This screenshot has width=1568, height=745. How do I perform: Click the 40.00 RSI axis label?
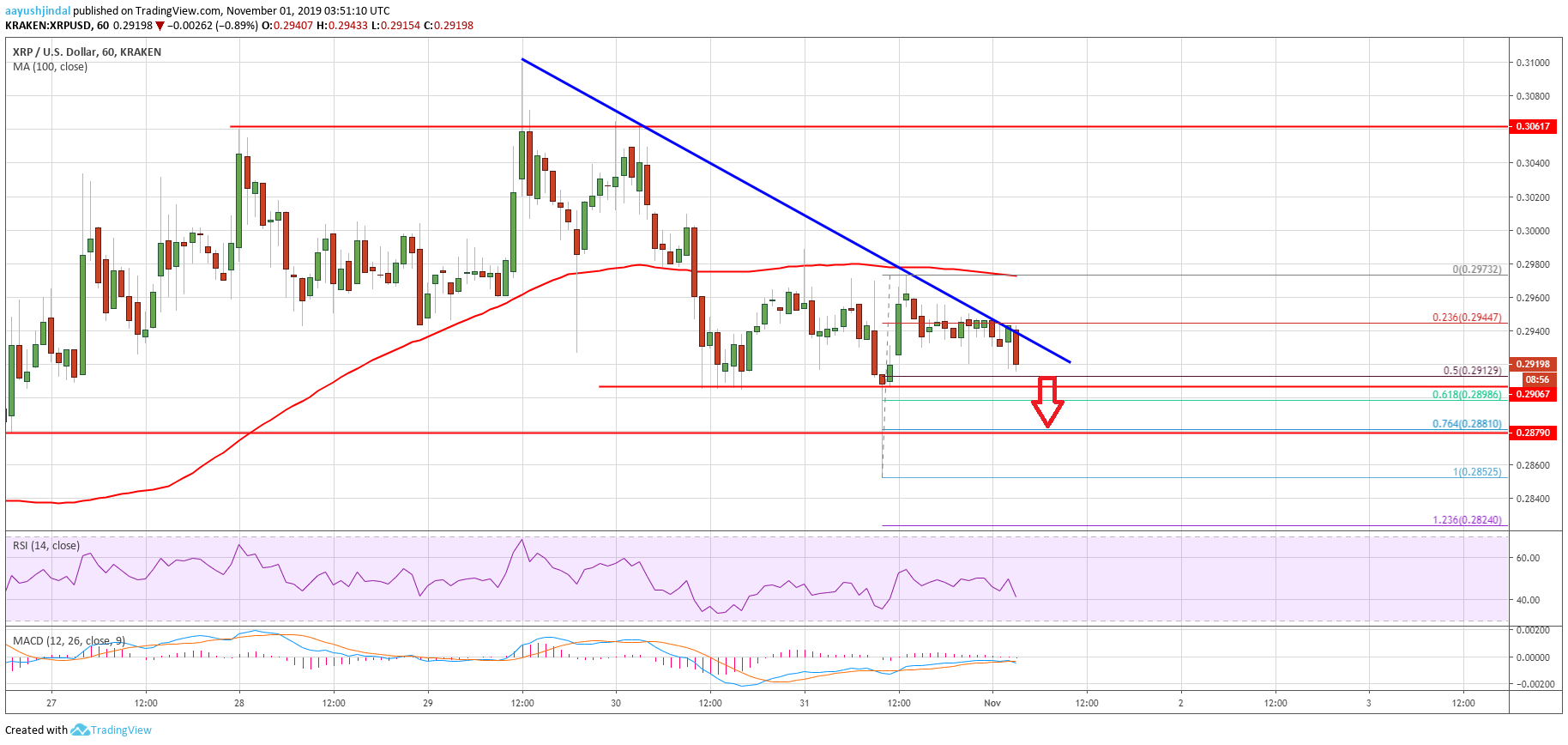(1528, 600)
